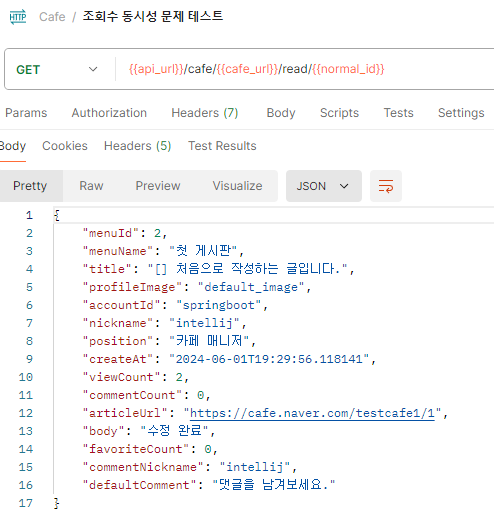
Task: Click the "position" value '카페 매니저'
Action: [209, 341]
